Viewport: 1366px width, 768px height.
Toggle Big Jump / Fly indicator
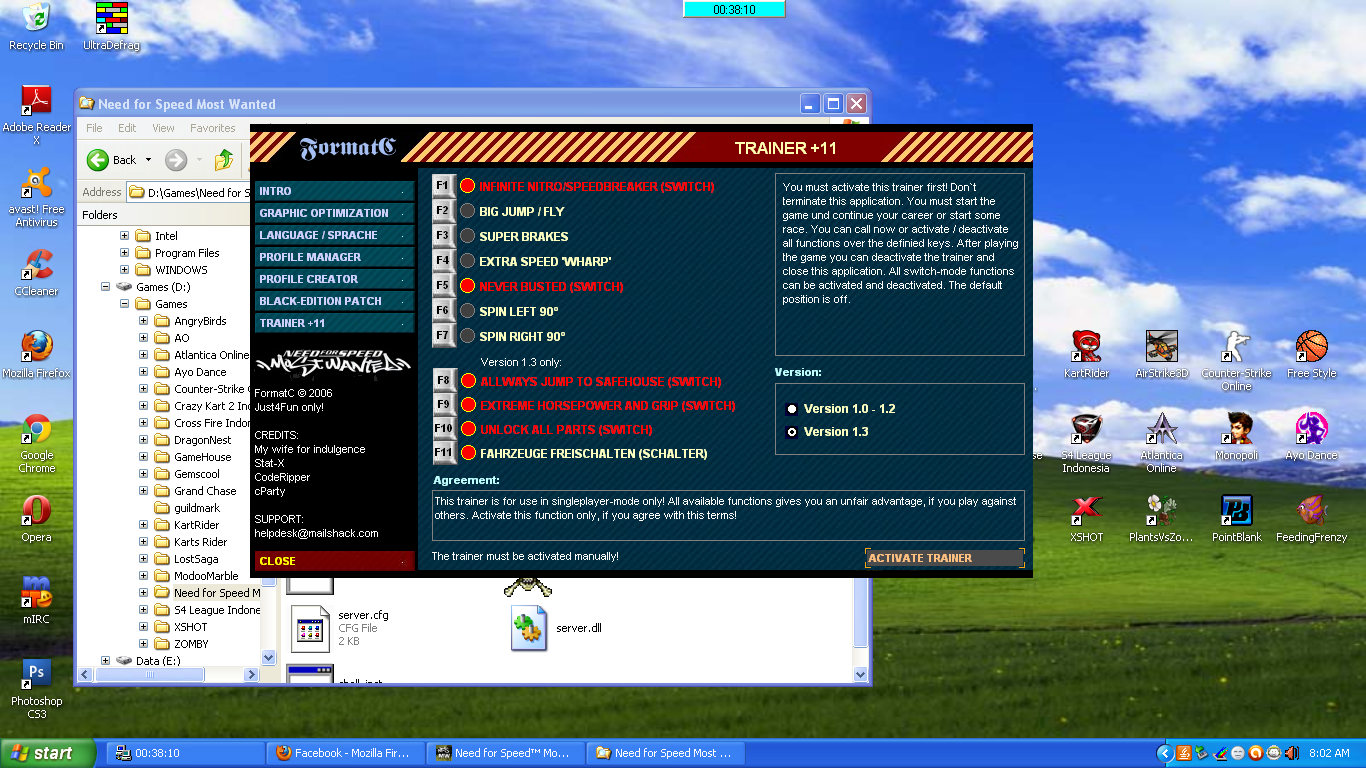point(467,211)
